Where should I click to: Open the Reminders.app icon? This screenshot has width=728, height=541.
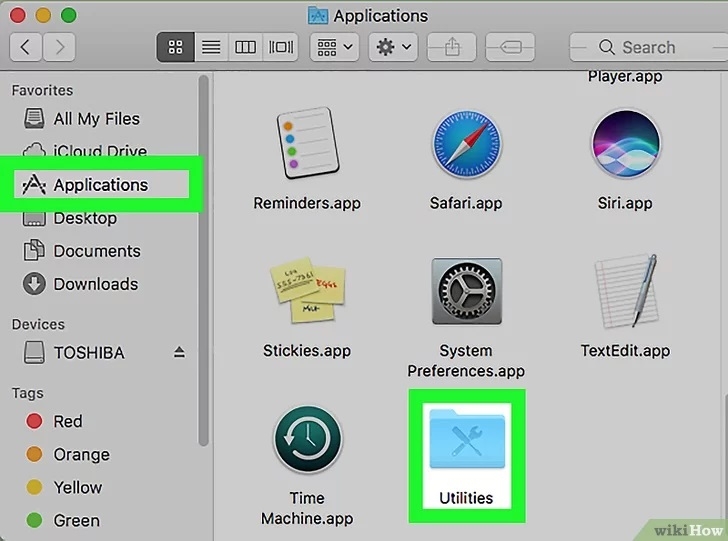[307, 143]
